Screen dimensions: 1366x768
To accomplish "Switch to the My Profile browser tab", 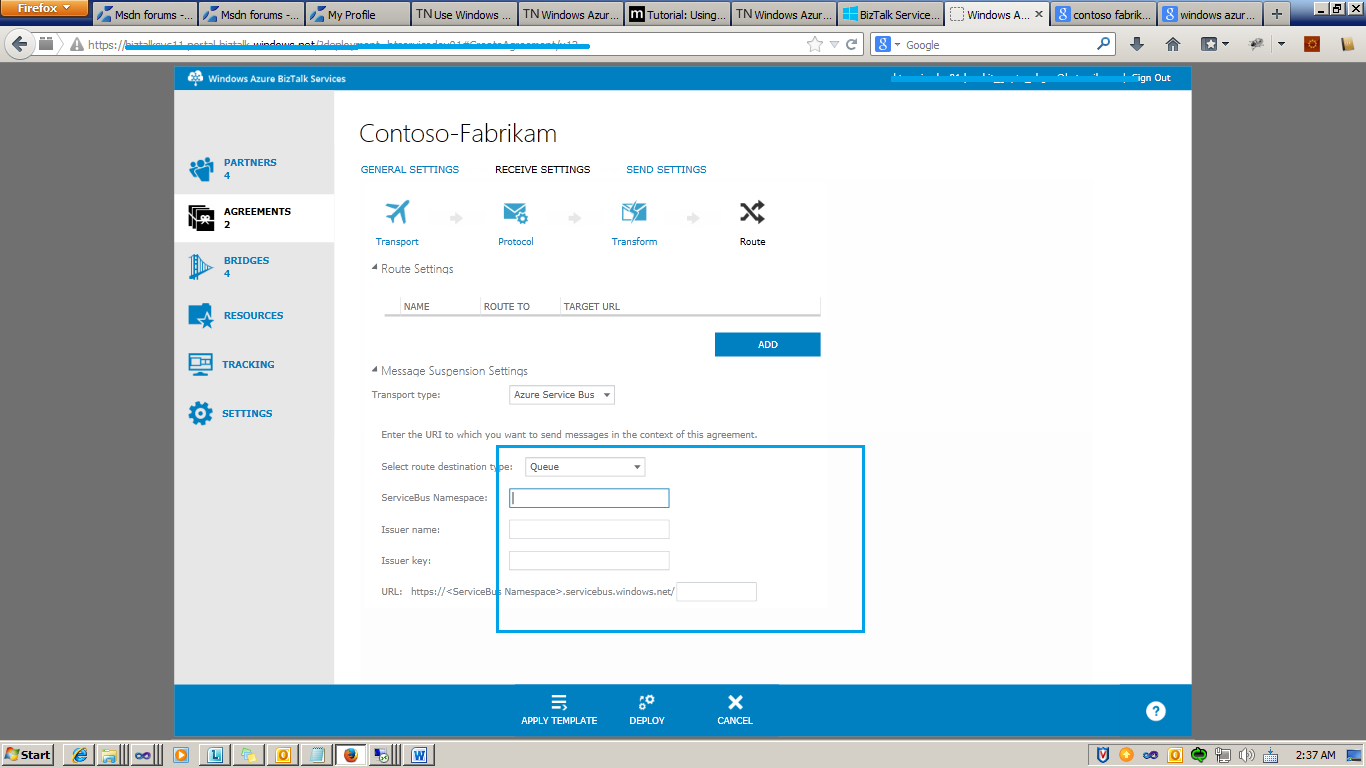I will pyautogui.click(x=357, y=15).
